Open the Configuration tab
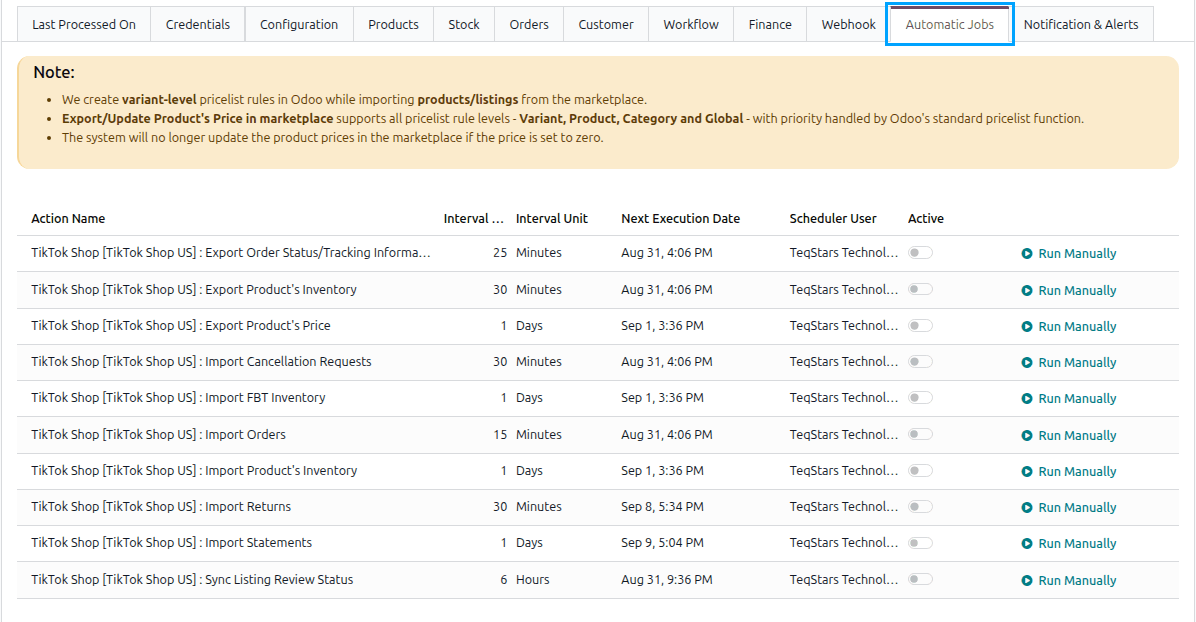 click(x=299, y=24)
